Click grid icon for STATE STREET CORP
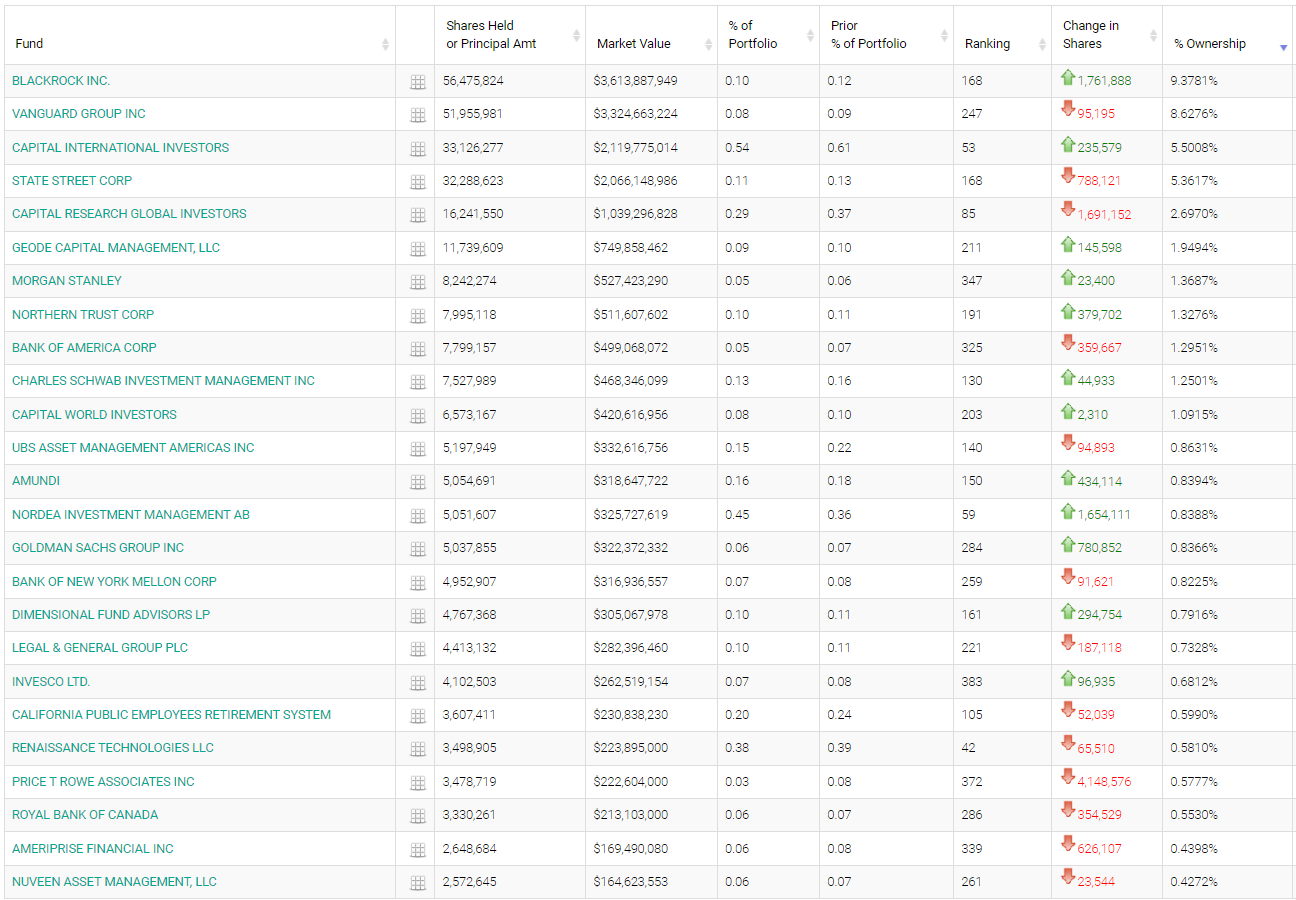Screen dimensions: 1296x900 coord(418,182)
